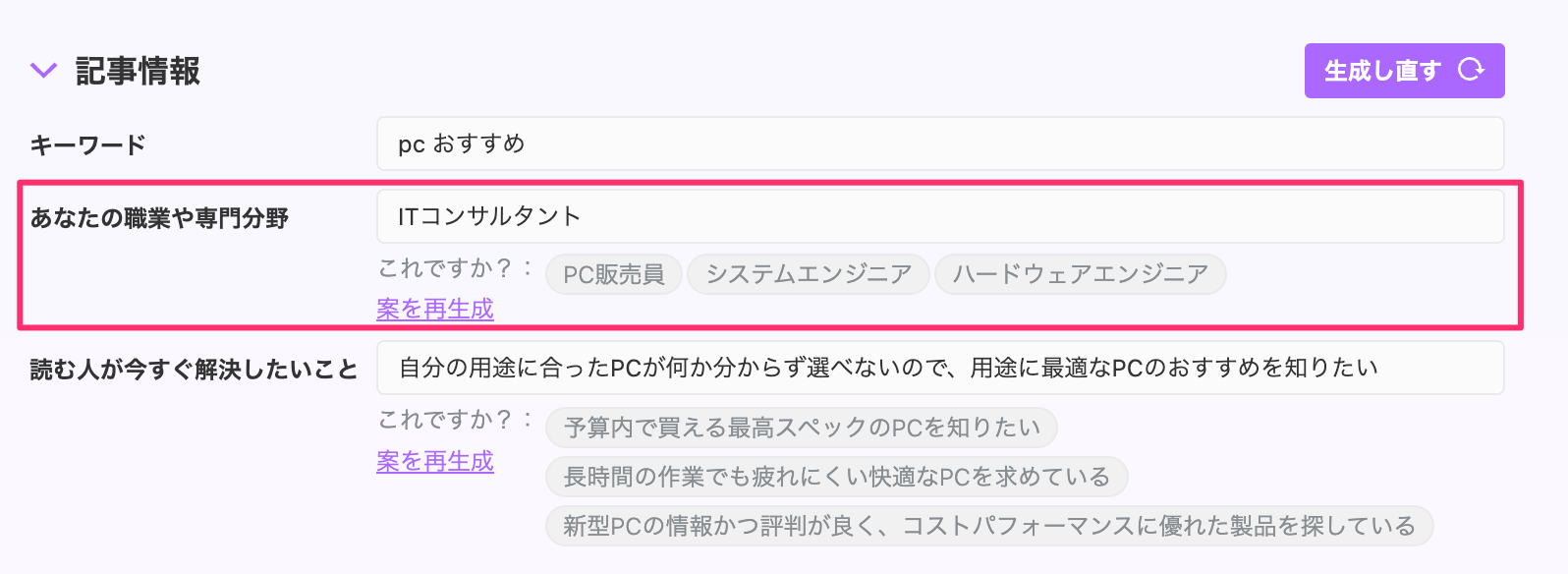Click the circular refresh arrow icon
This screenshot has width=1568, height=574.
pyautogui.click(x=1471, y=70)
